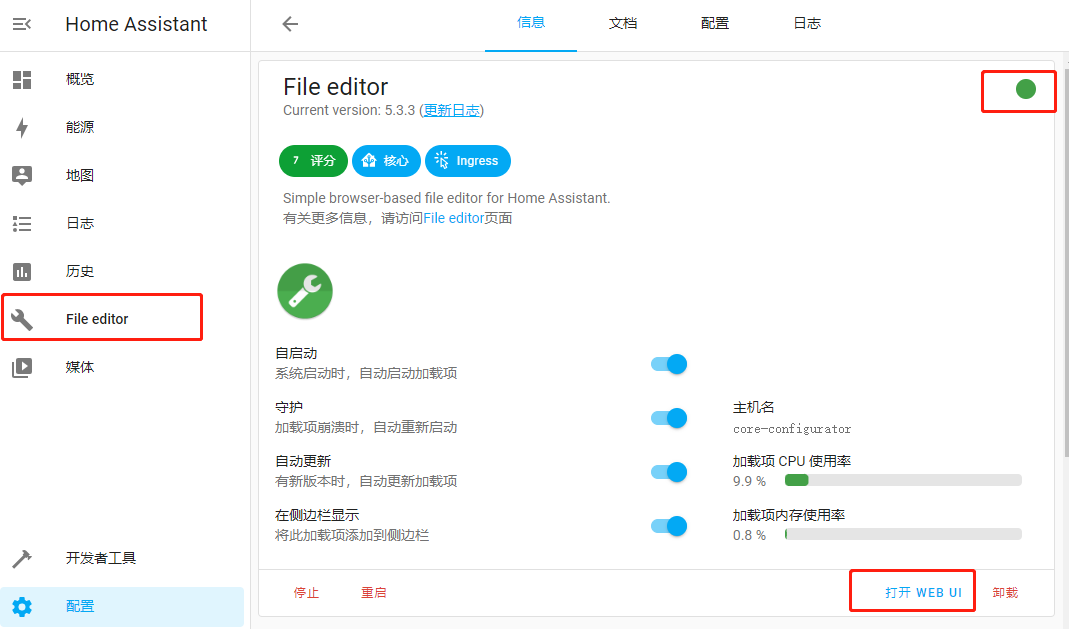Click the File editor heading
1069x629 pixels.
335,87
